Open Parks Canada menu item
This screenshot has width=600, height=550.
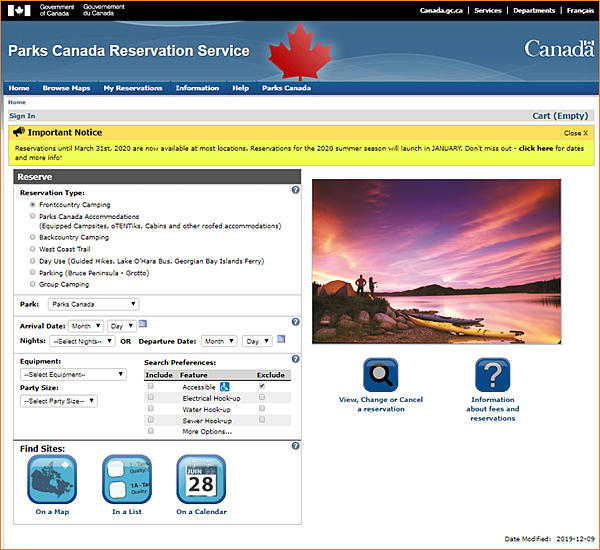287,88
